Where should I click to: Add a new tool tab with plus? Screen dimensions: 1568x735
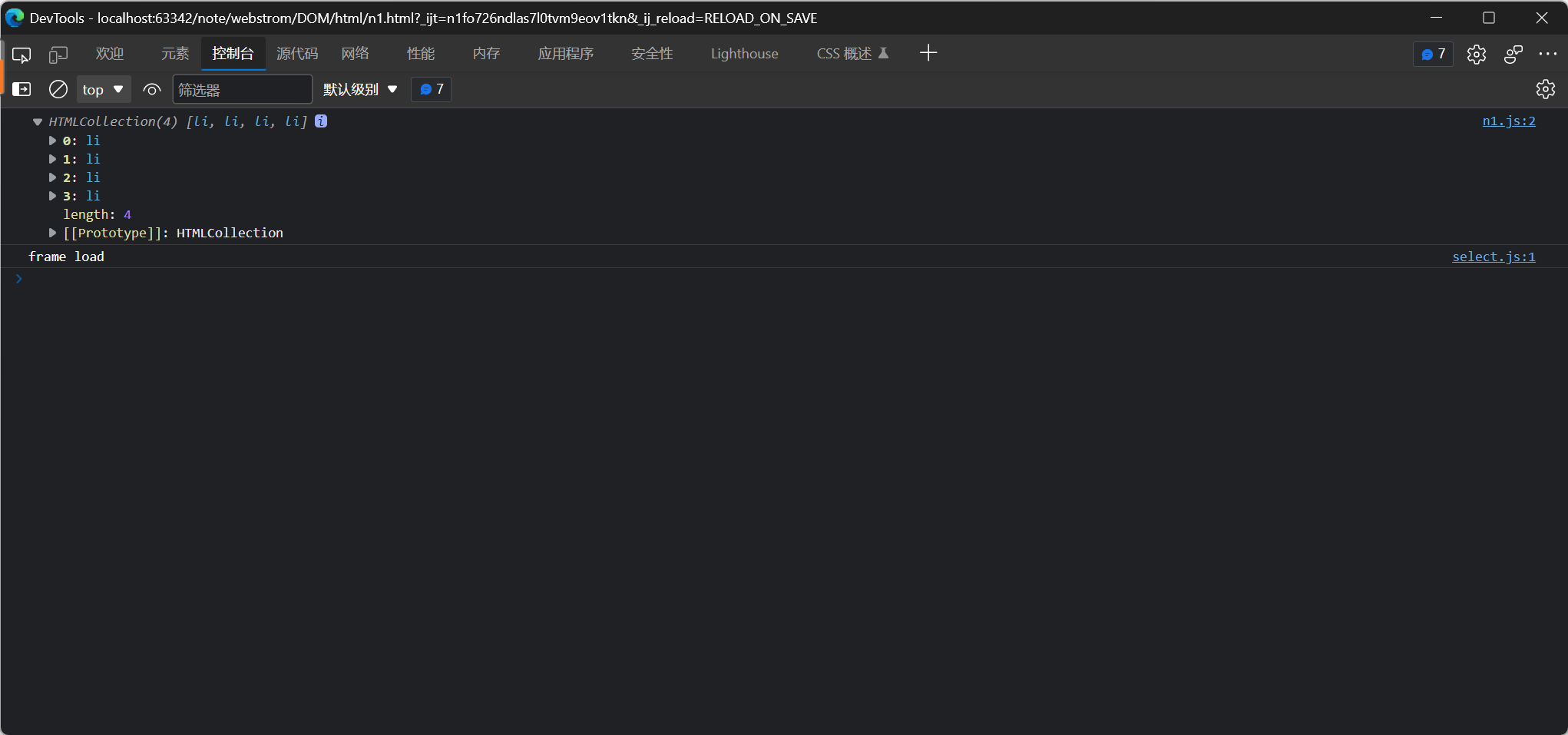pos(928,53)
